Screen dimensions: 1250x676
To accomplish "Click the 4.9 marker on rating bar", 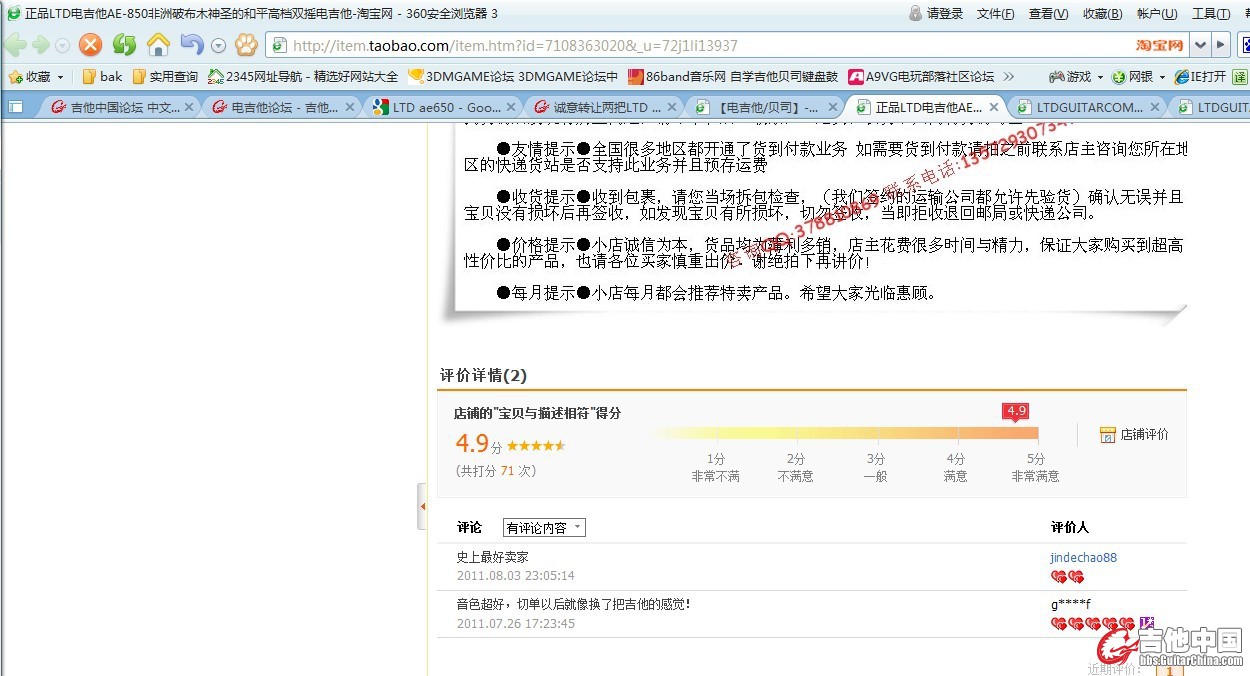I will 1017,411.
